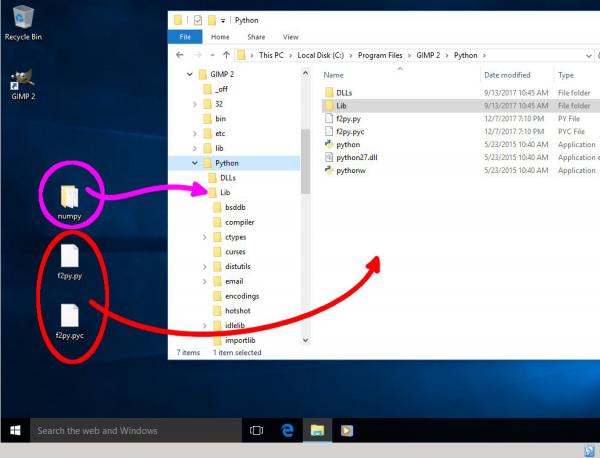
Task: Click the Up arrow navigation button
Action: click(x=226, y=55)
